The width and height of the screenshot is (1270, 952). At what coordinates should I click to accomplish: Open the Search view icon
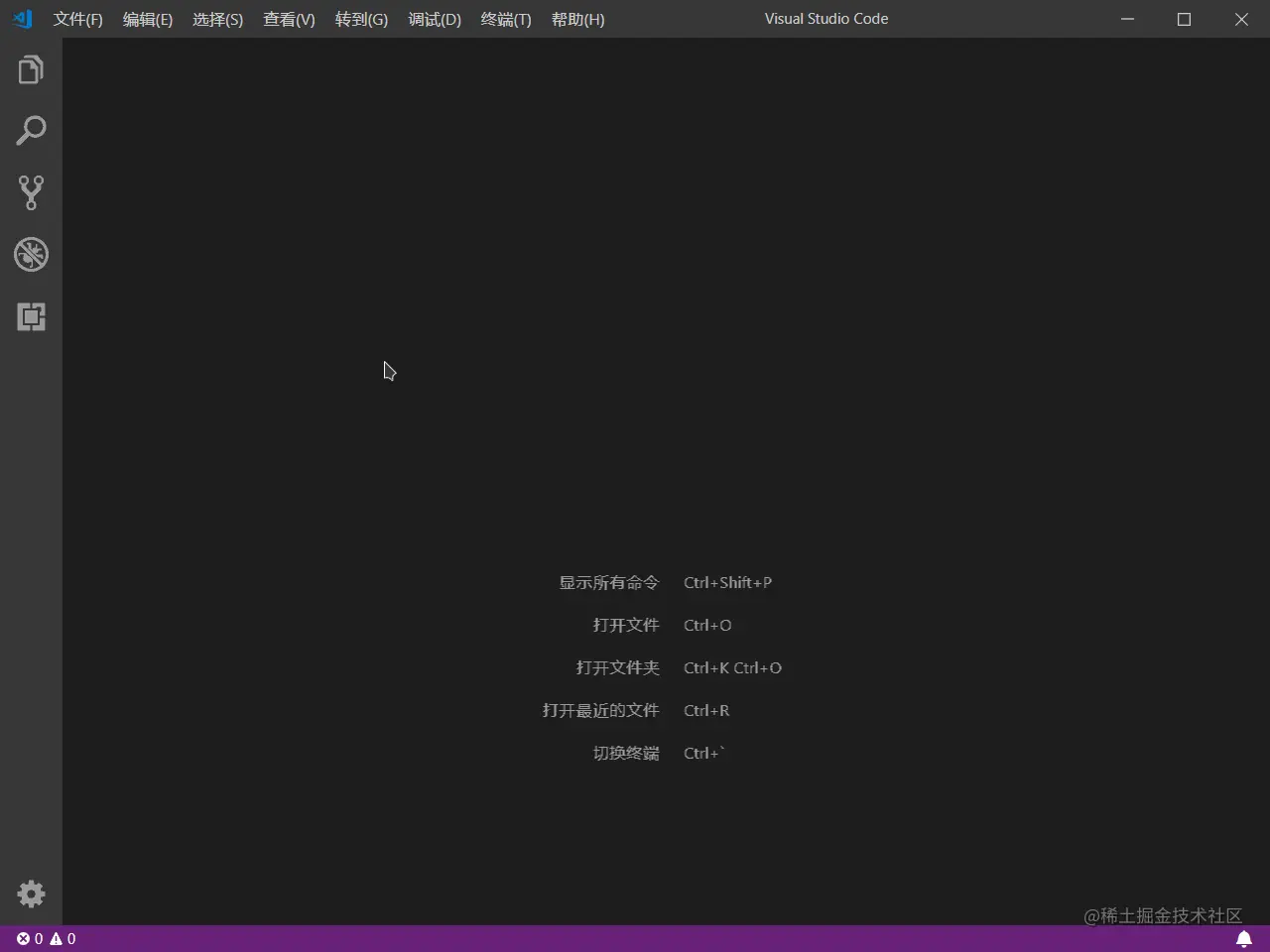(x=31, y=131)
